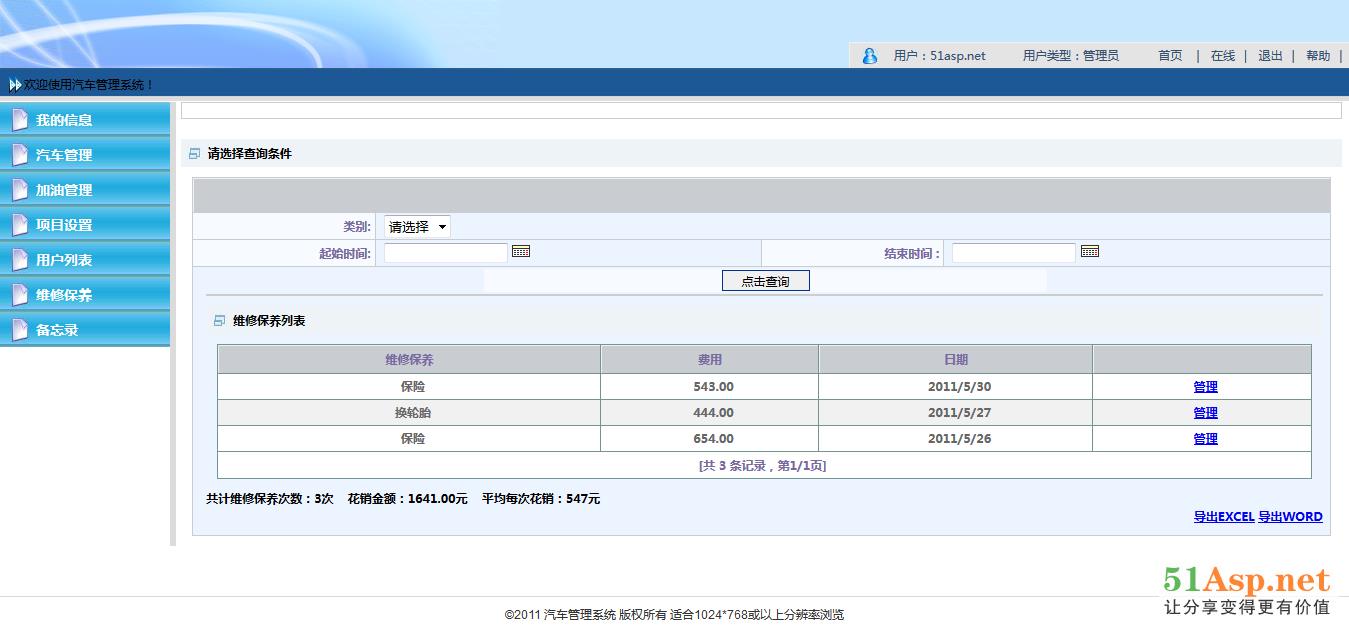Collapse icon next to 维修保养列表
This screenshot has height=632, width=1349.
220,321
